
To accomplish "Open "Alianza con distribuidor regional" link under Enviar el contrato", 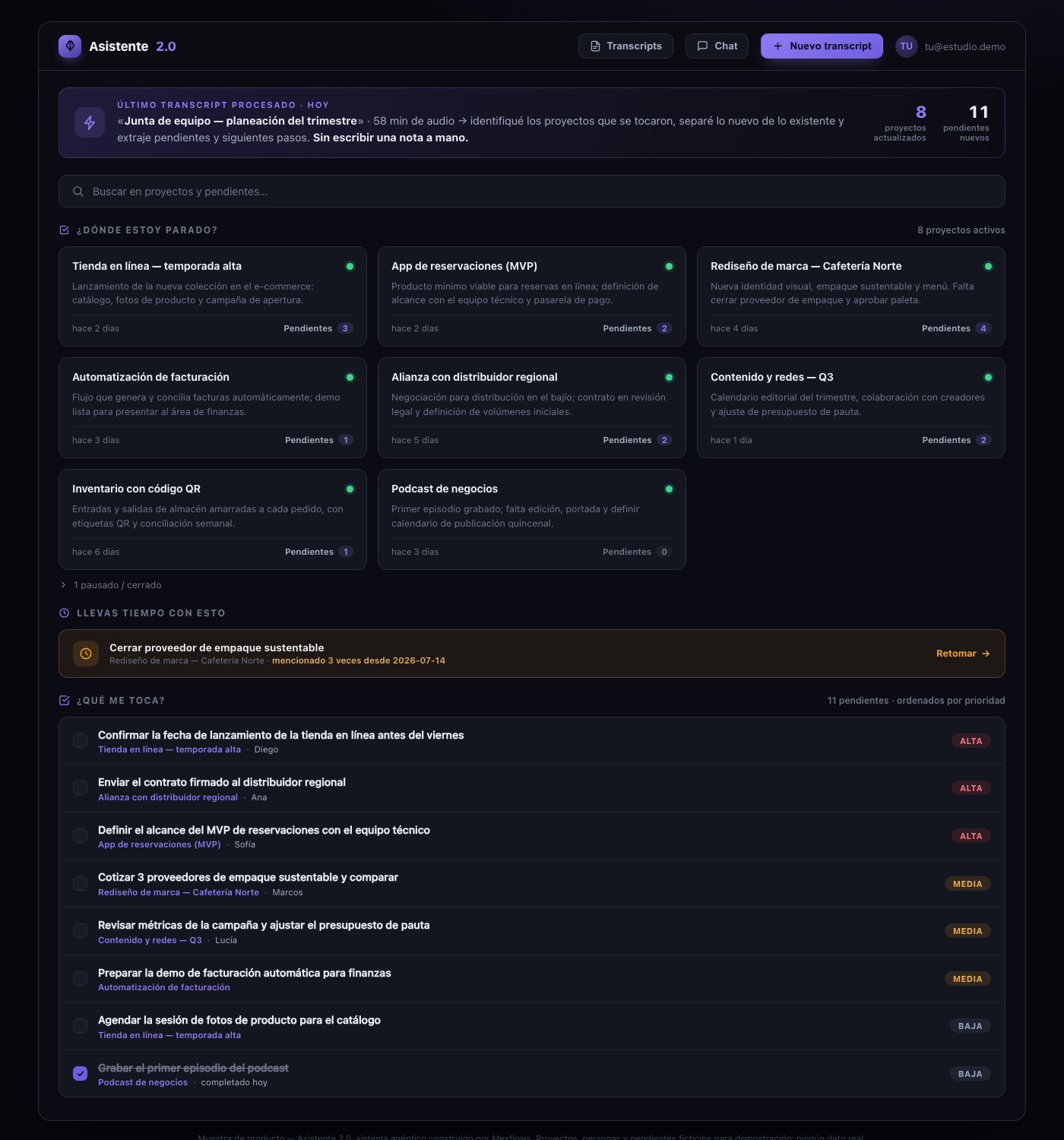I will tap(168, 797).
